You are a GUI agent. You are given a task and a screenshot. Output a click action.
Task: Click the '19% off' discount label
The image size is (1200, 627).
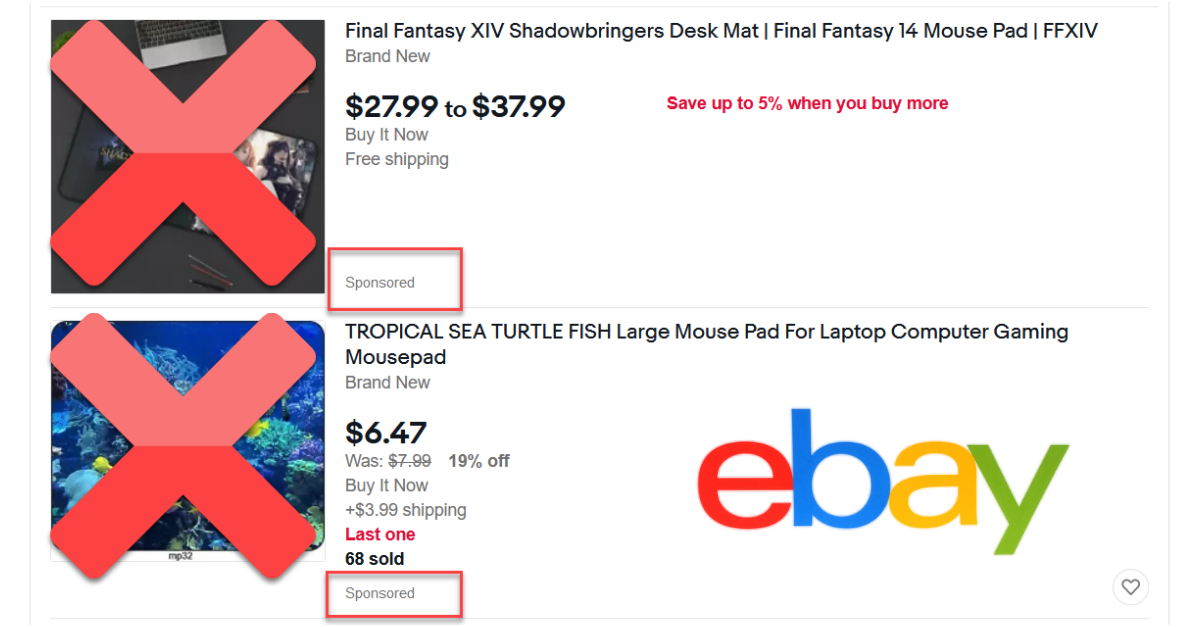(x=479, y=461)
